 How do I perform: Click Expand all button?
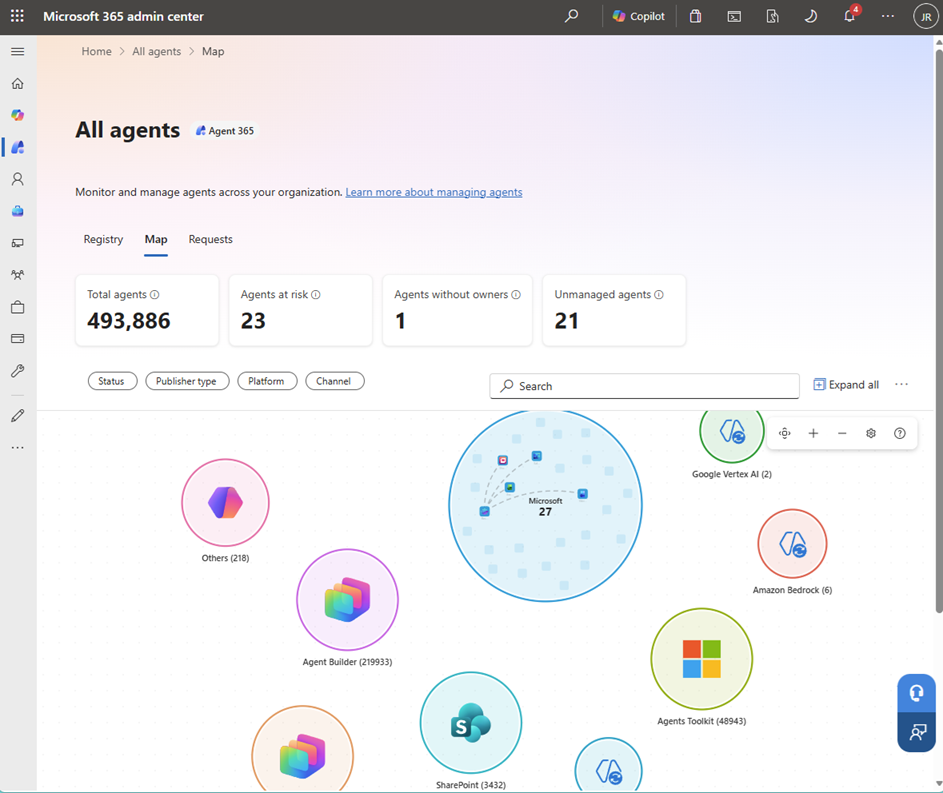coord(846,385)
